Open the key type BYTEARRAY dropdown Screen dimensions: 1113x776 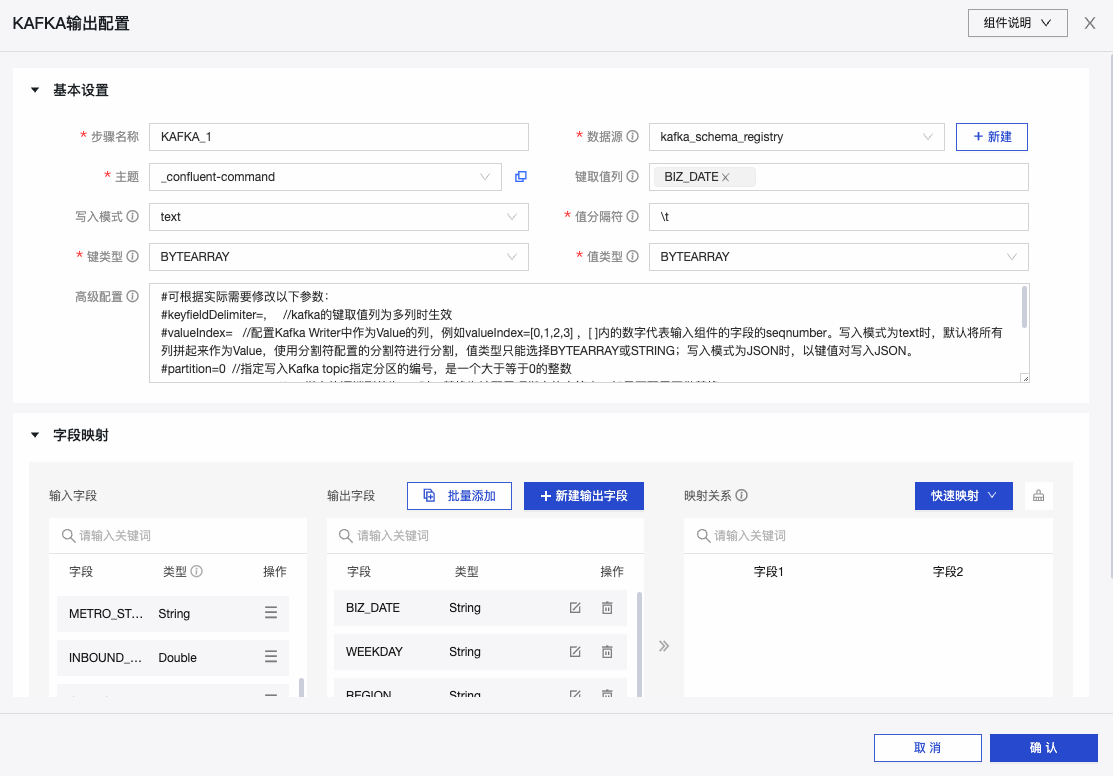point(338,257)
